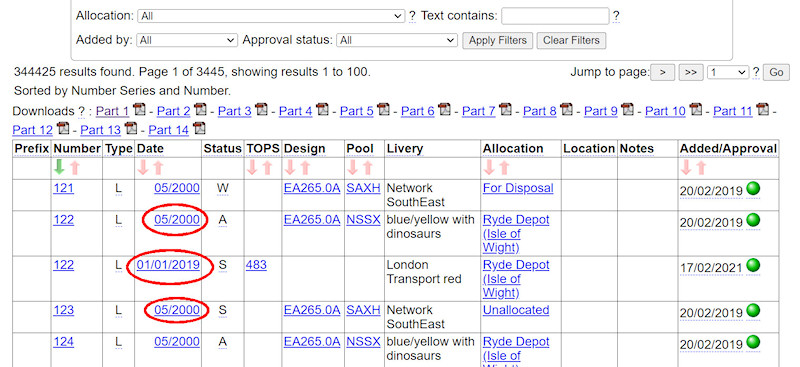This screenshot has height=367, width=800.
Task: Open the Part 6 PDF download icon
Action: click(x=444, y=109)
